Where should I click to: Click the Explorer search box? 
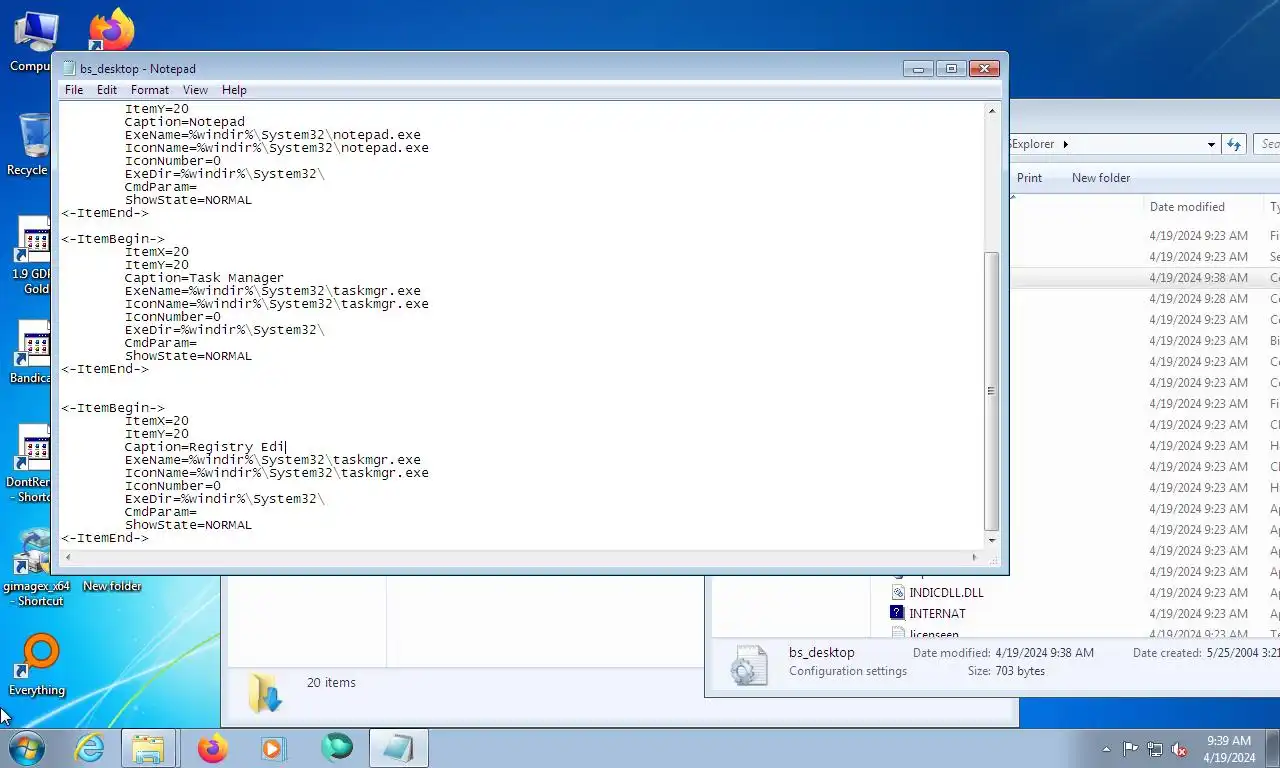tap(1267, 144)
